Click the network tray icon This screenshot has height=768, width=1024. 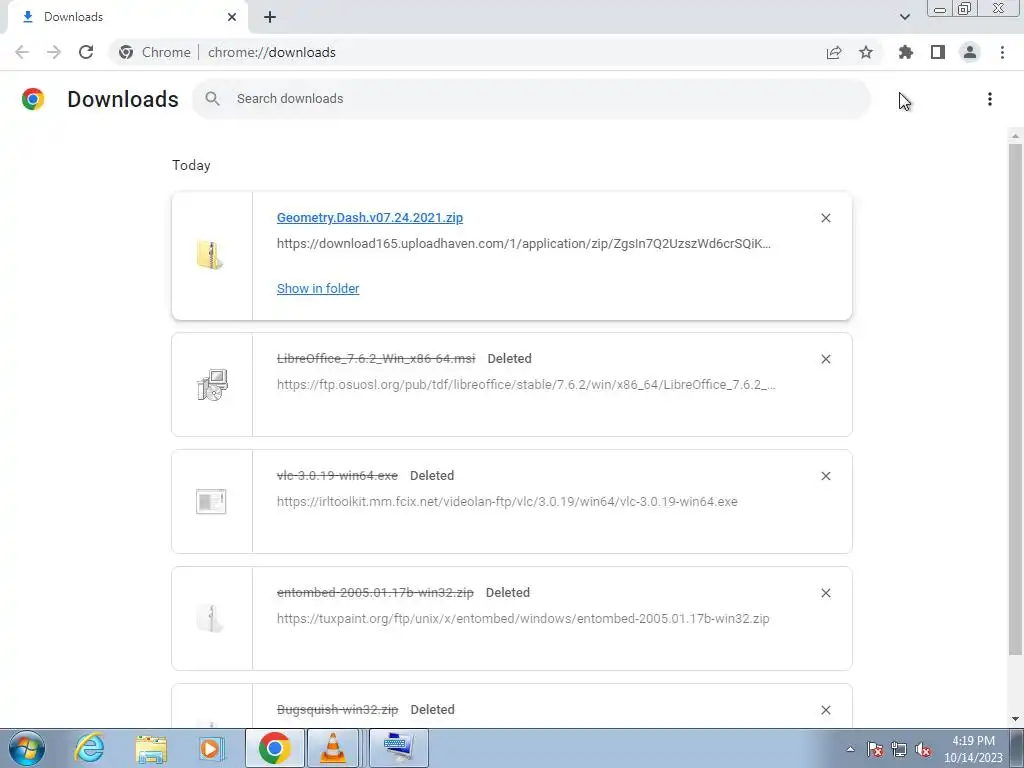pyautogui.click(x=899, y=749)
